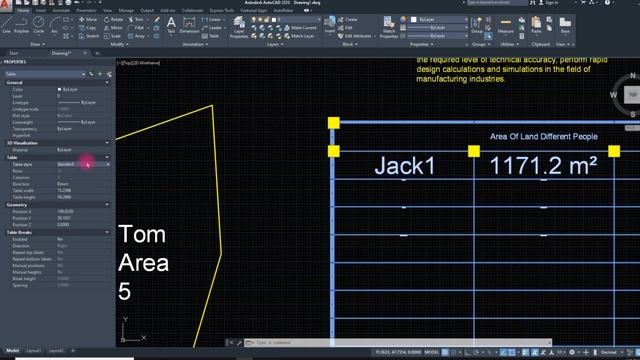Activate the Scale command
Screen dimensions: 640x360
click(112, 36)
